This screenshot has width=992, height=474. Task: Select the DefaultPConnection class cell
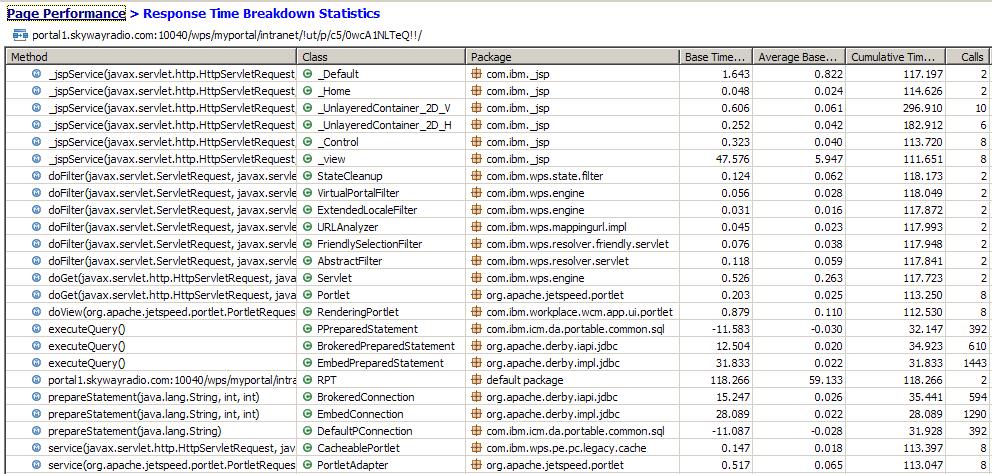(x=381, y=432)
